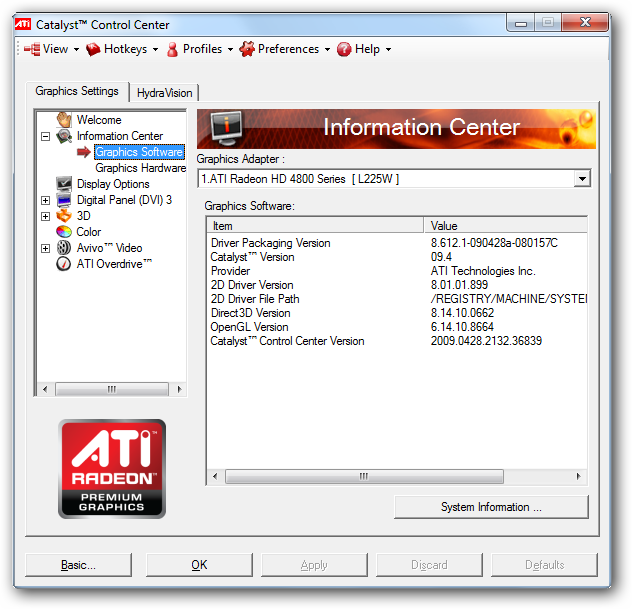Click the Discard button
Screen dimensions: 632x609
[x=429, y=565]
